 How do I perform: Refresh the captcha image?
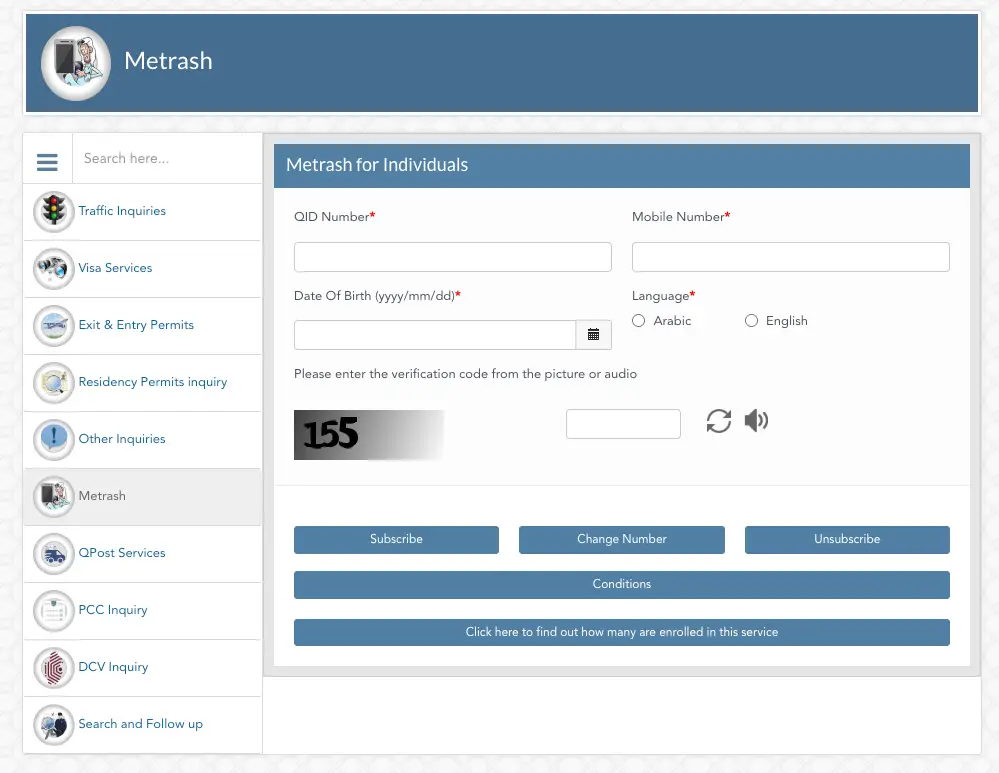[718, 421]
